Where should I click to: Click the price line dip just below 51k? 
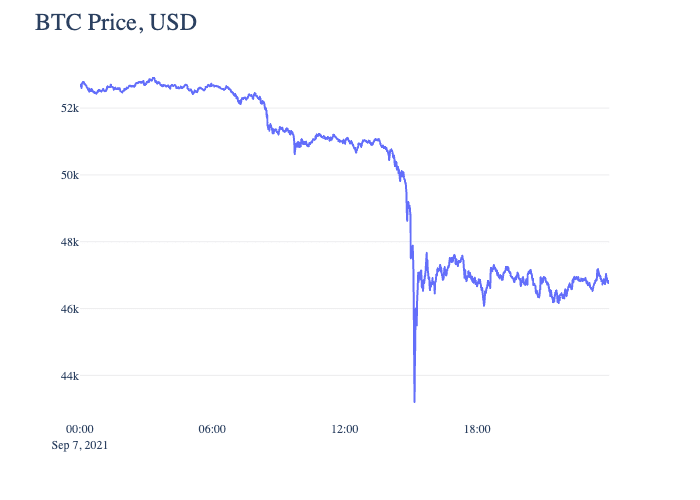coord(295,153)
